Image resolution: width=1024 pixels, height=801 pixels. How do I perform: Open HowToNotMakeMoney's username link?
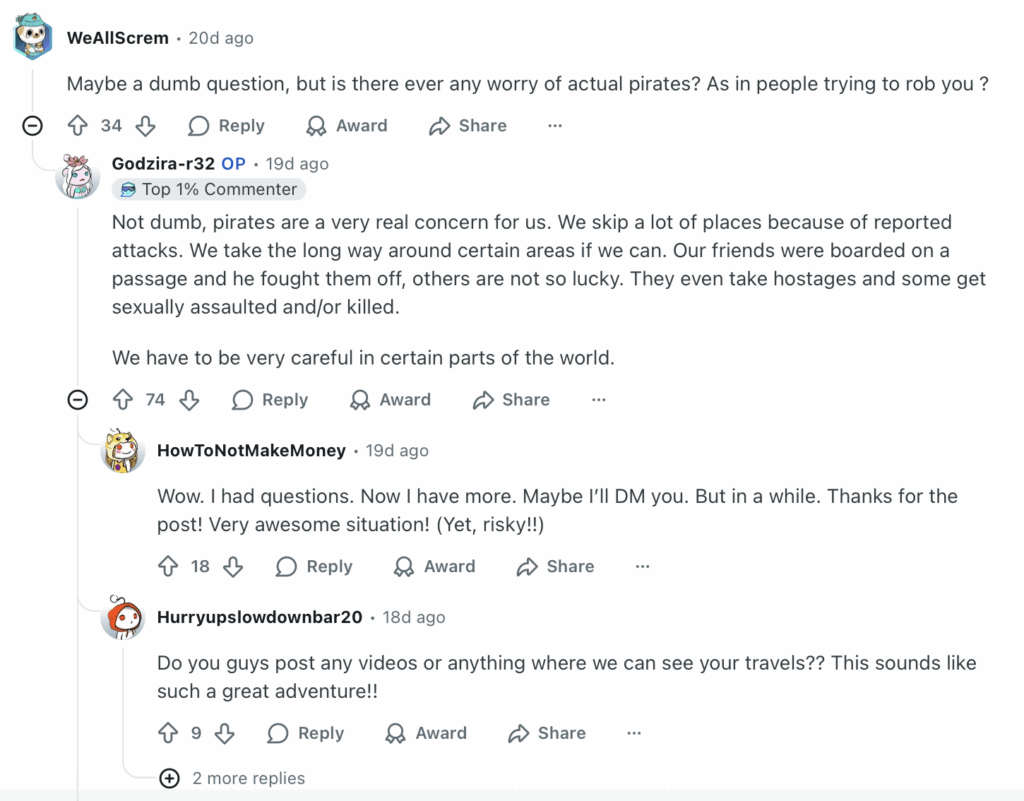click(251, 451)
